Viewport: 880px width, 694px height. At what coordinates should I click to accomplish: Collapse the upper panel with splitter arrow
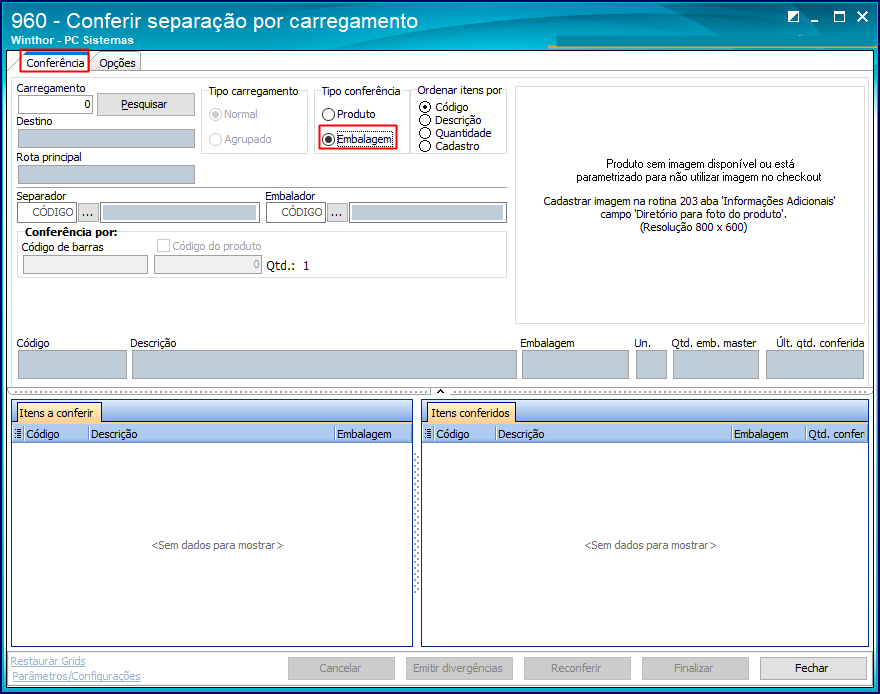coord(441,391)
